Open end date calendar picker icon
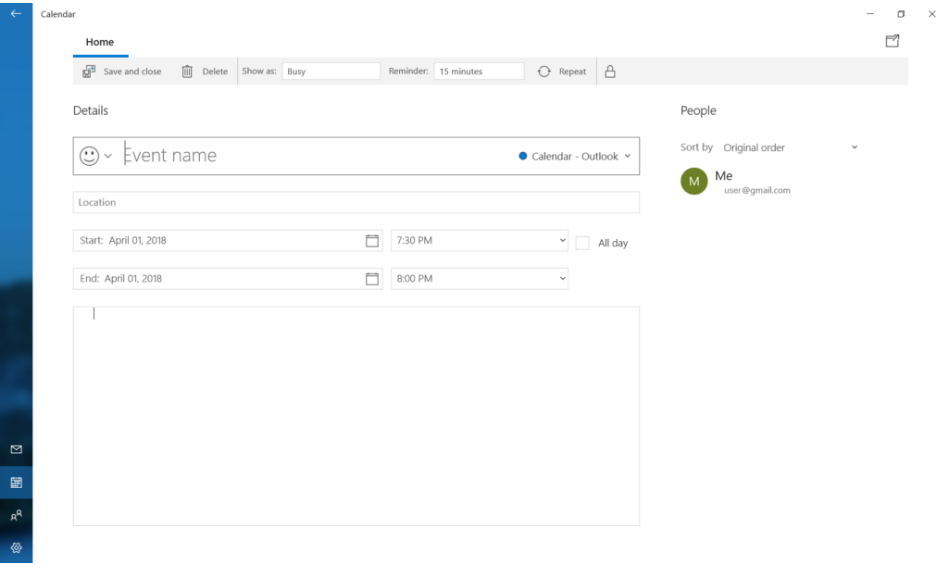Image resolution: width=946 pixels, height=569 pixels. pyautogui.click(x=372, y=279)
